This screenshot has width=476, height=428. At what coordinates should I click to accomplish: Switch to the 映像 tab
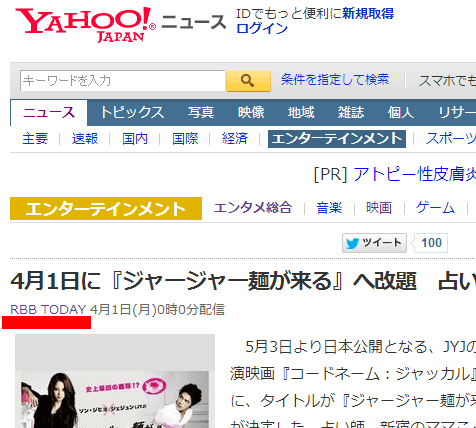251,112
